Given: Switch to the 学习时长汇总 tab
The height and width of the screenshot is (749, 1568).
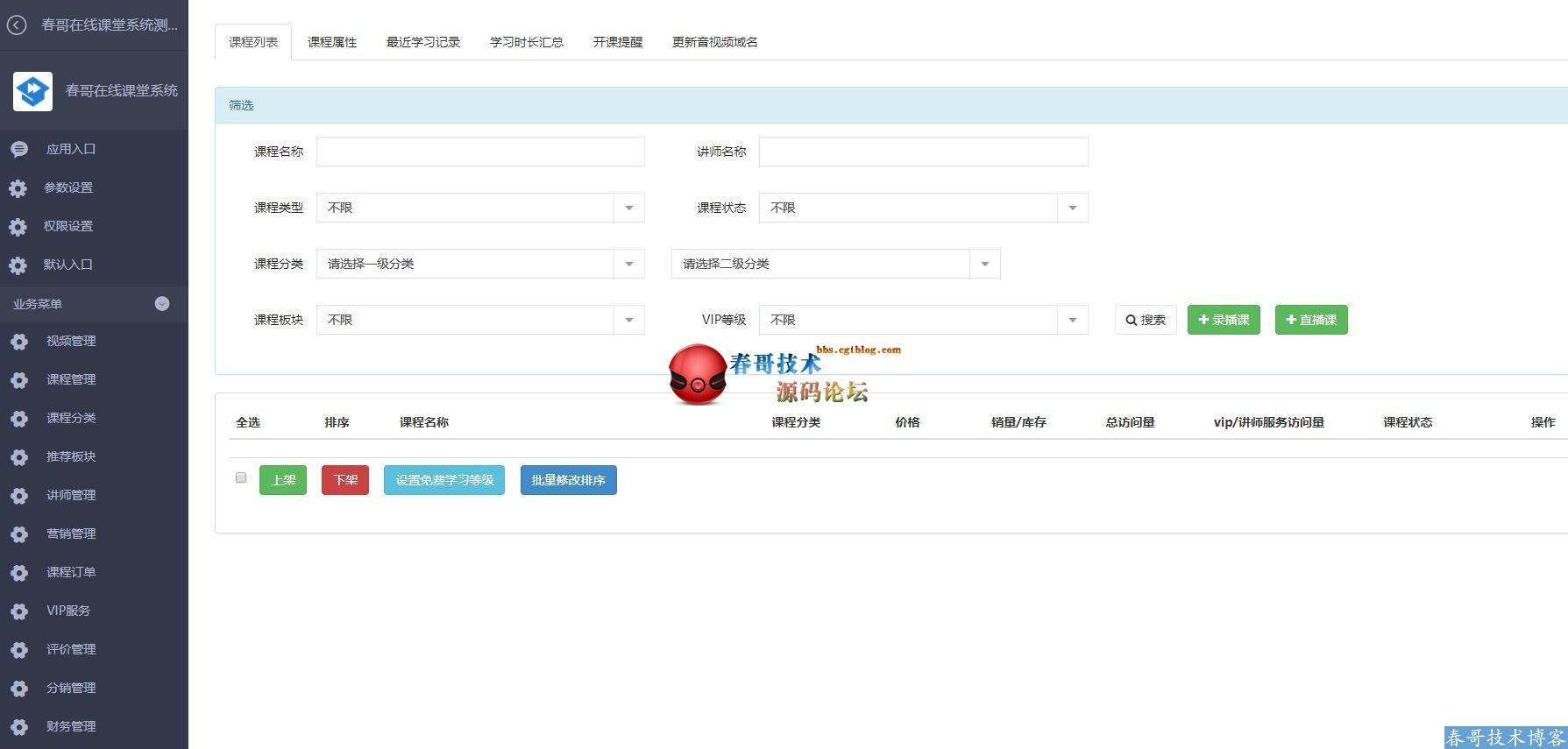Looking at the screenshot, I should (x=527, y=42).
